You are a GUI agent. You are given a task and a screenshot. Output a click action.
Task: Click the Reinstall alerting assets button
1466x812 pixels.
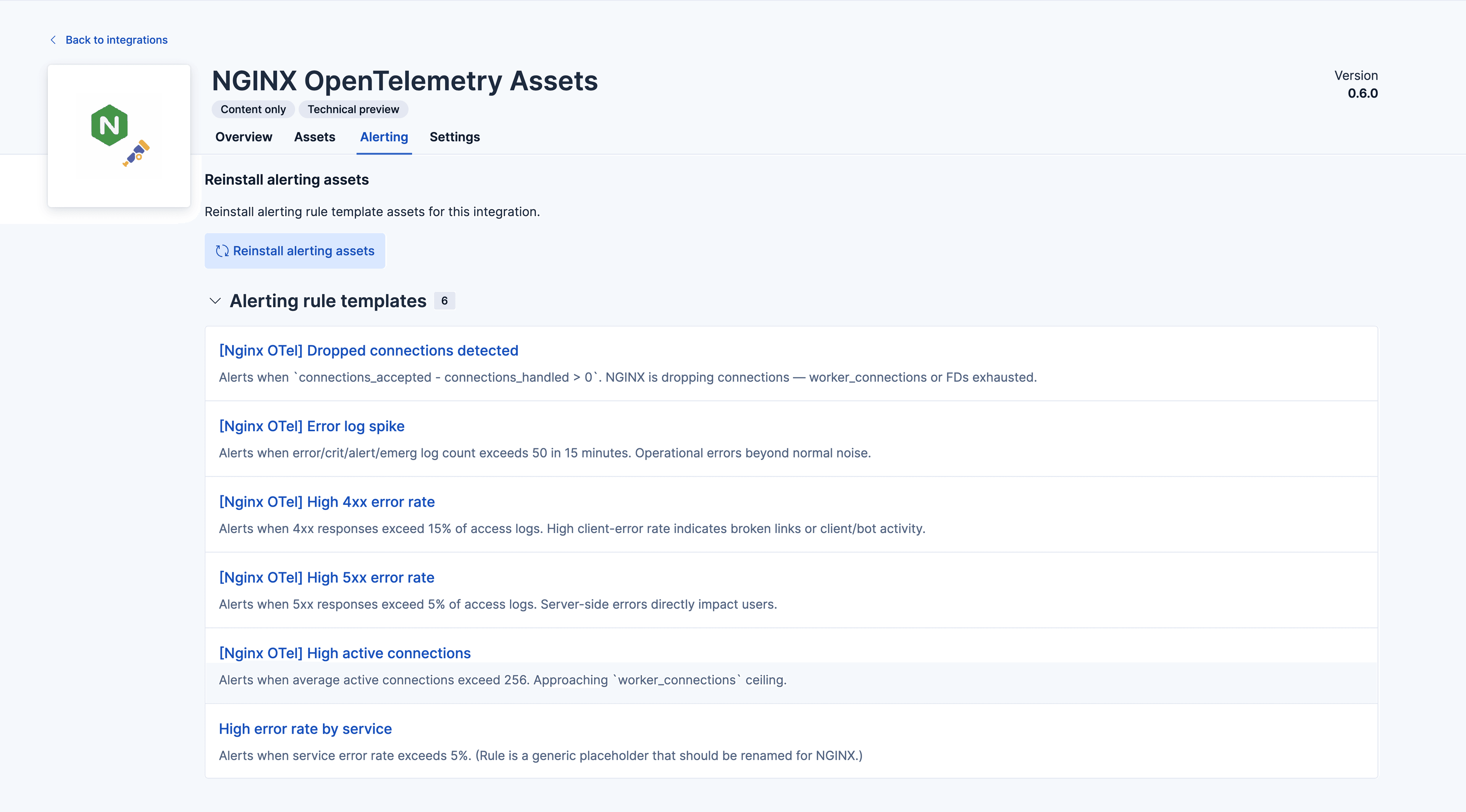pyautogui.click(x=295, y=251)
